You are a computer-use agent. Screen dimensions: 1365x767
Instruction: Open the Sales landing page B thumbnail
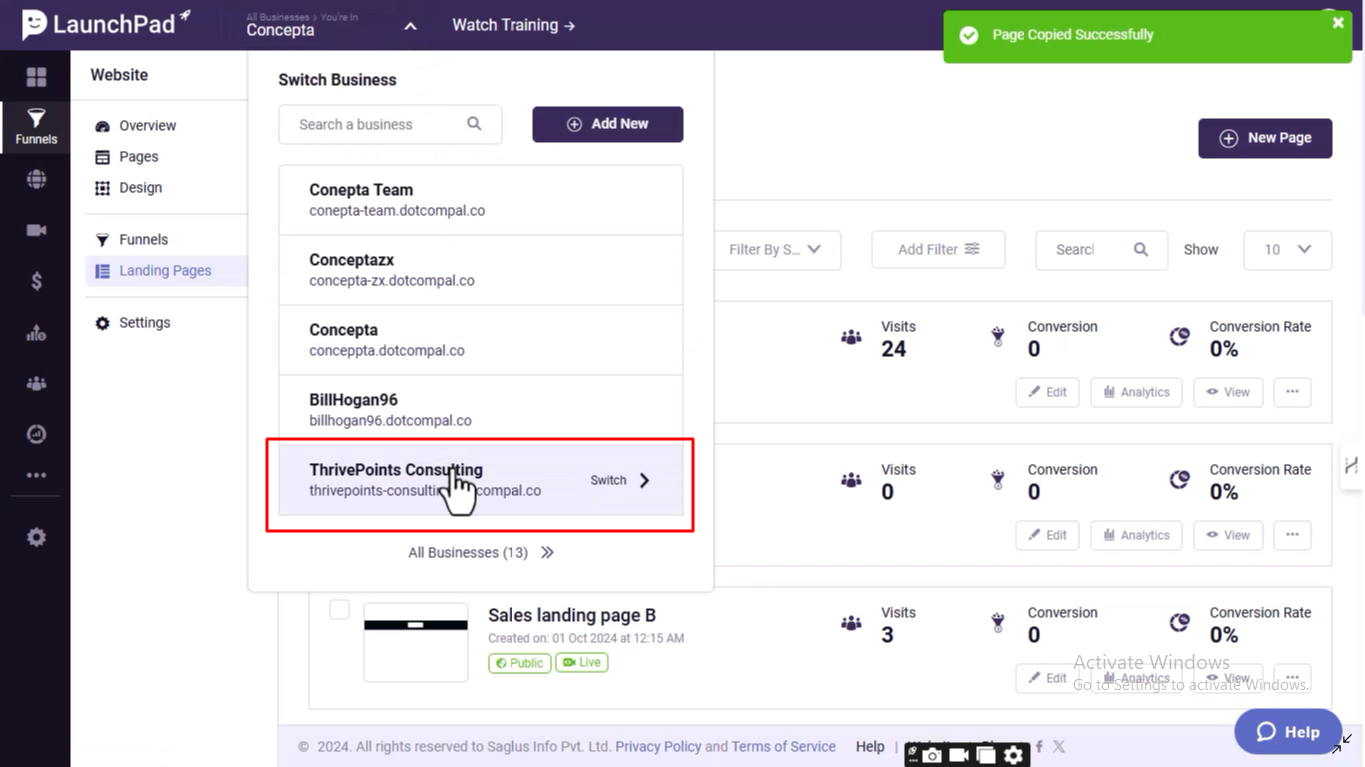(416, 642)
